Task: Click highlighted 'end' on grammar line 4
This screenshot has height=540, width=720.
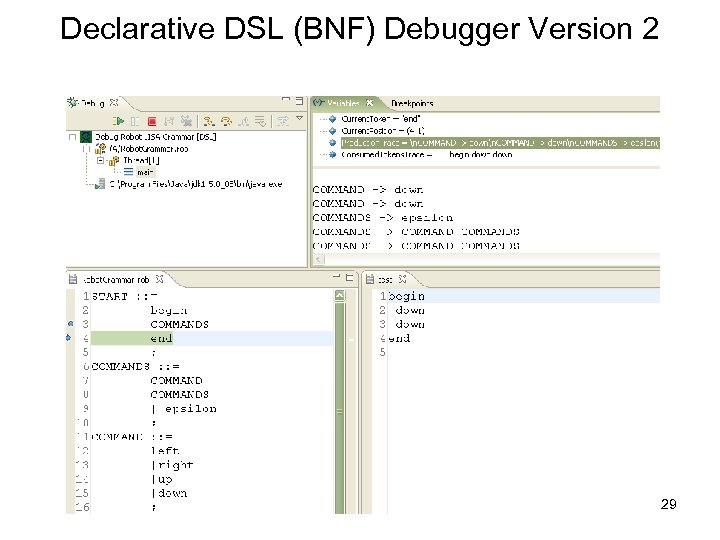Action: click(x=161, y=338)
